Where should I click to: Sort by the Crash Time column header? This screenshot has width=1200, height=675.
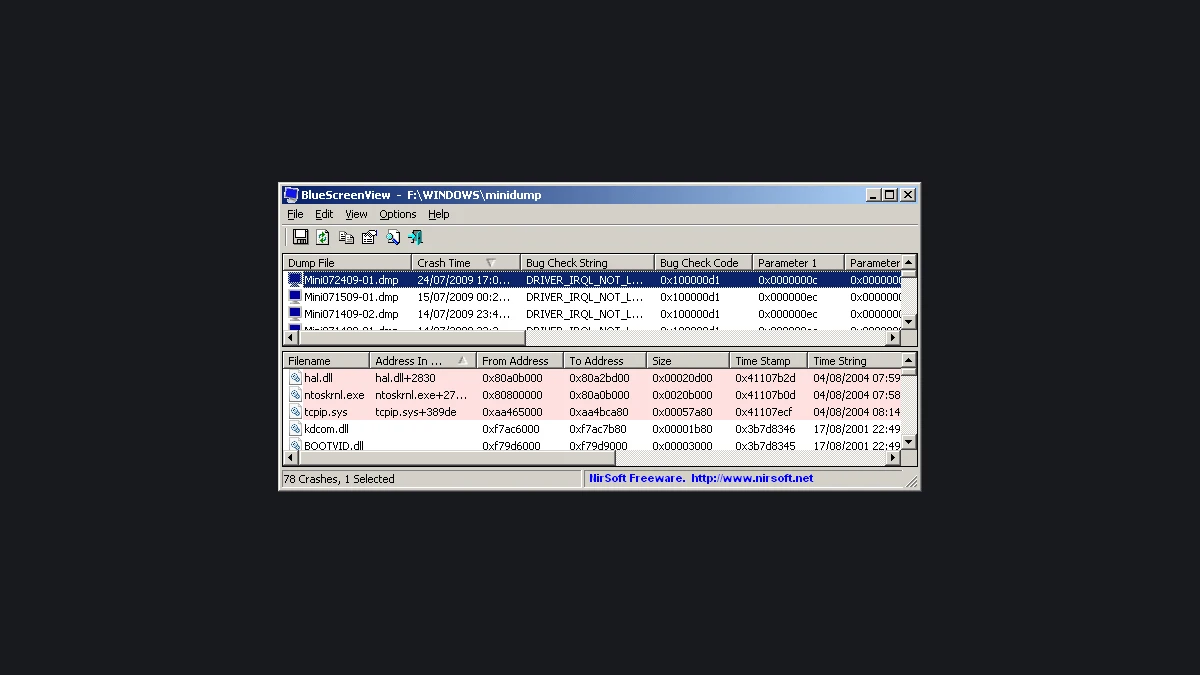click(x=465, y=263)
